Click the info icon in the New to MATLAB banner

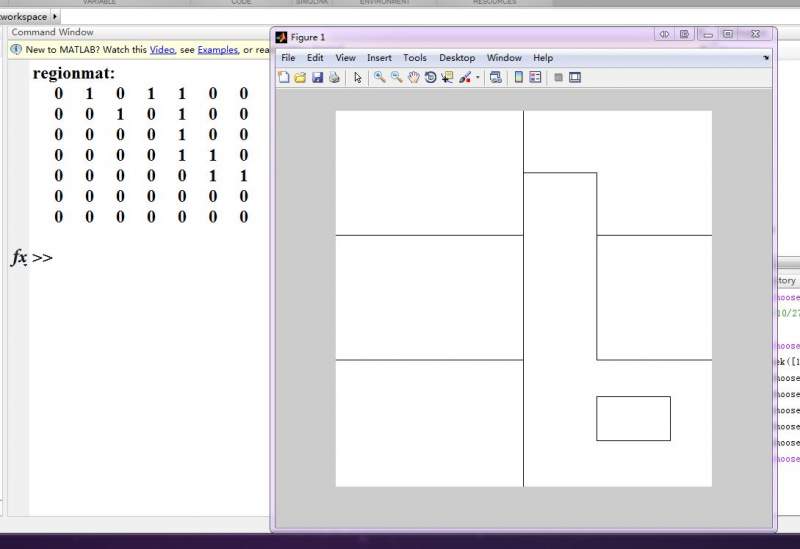[x=16, y=49]
